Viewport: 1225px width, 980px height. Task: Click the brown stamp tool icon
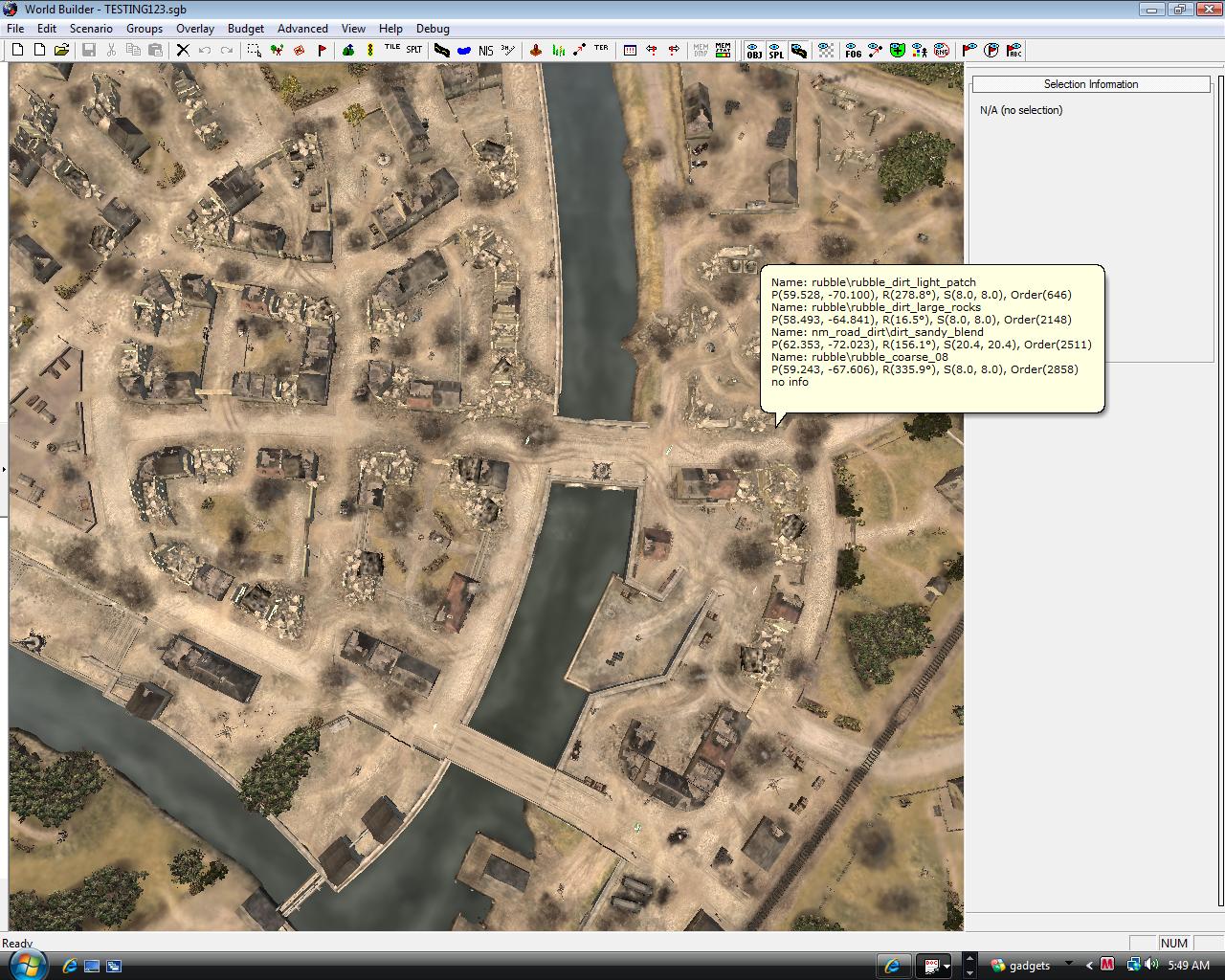tap(536, 50)
